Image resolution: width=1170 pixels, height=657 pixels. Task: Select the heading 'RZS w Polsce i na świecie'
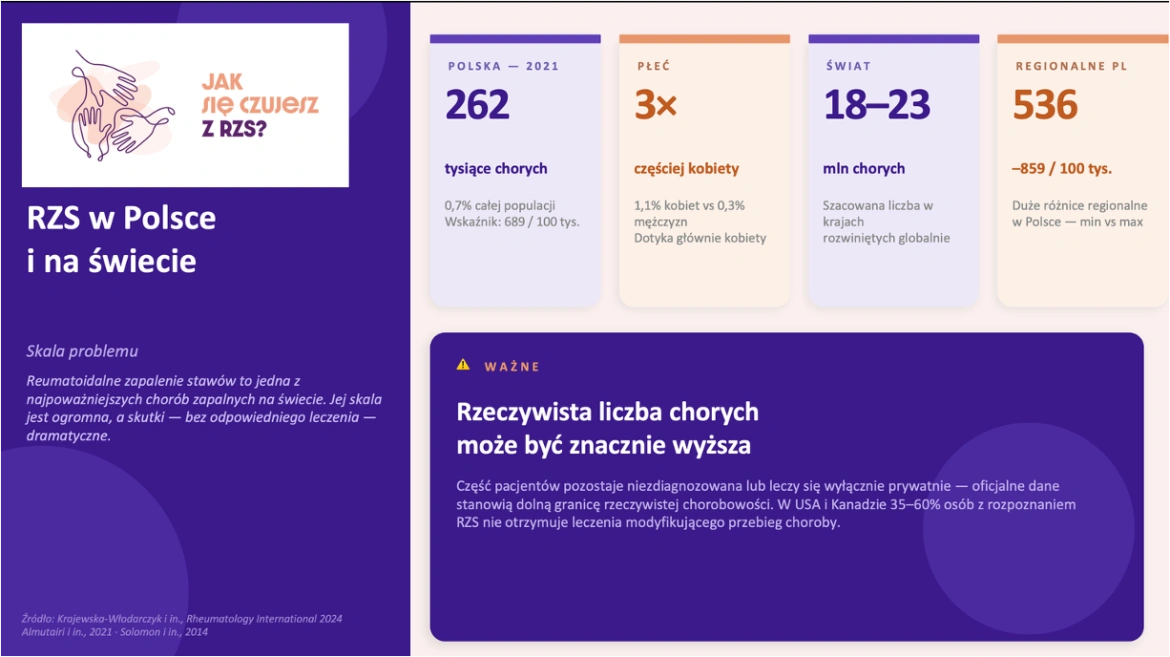pos(121,239)
